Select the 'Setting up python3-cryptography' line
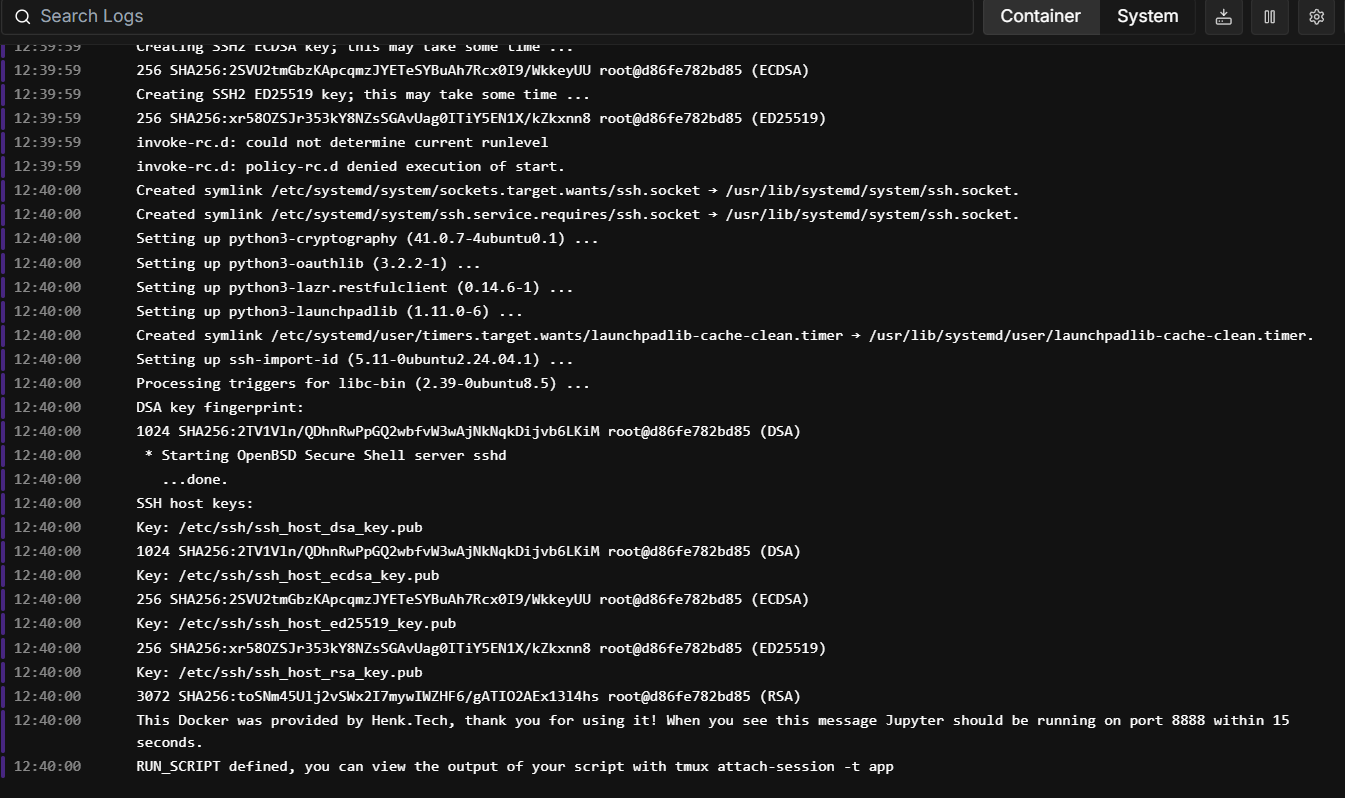1345x798 pixels. tap(367, 238)
